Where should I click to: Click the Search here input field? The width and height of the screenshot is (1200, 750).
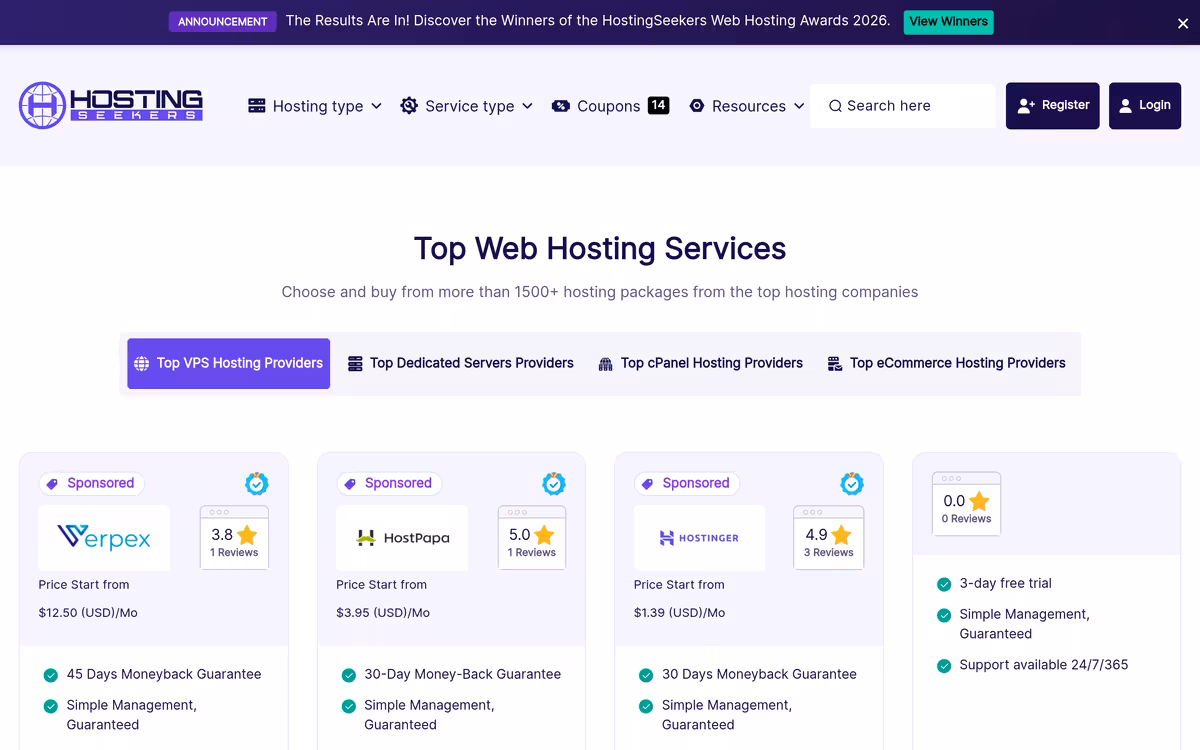click(x=903, y=105)
